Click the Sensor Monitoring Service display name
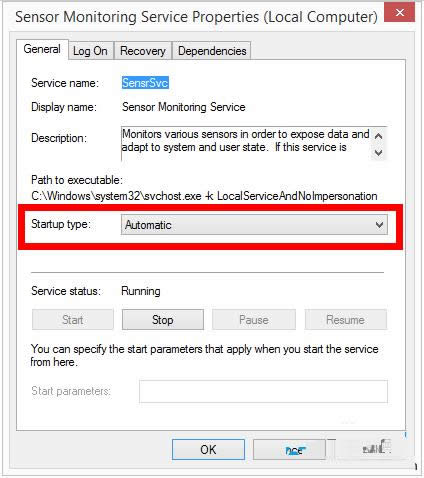Viewport: 424px width, 478px height. 184,107
